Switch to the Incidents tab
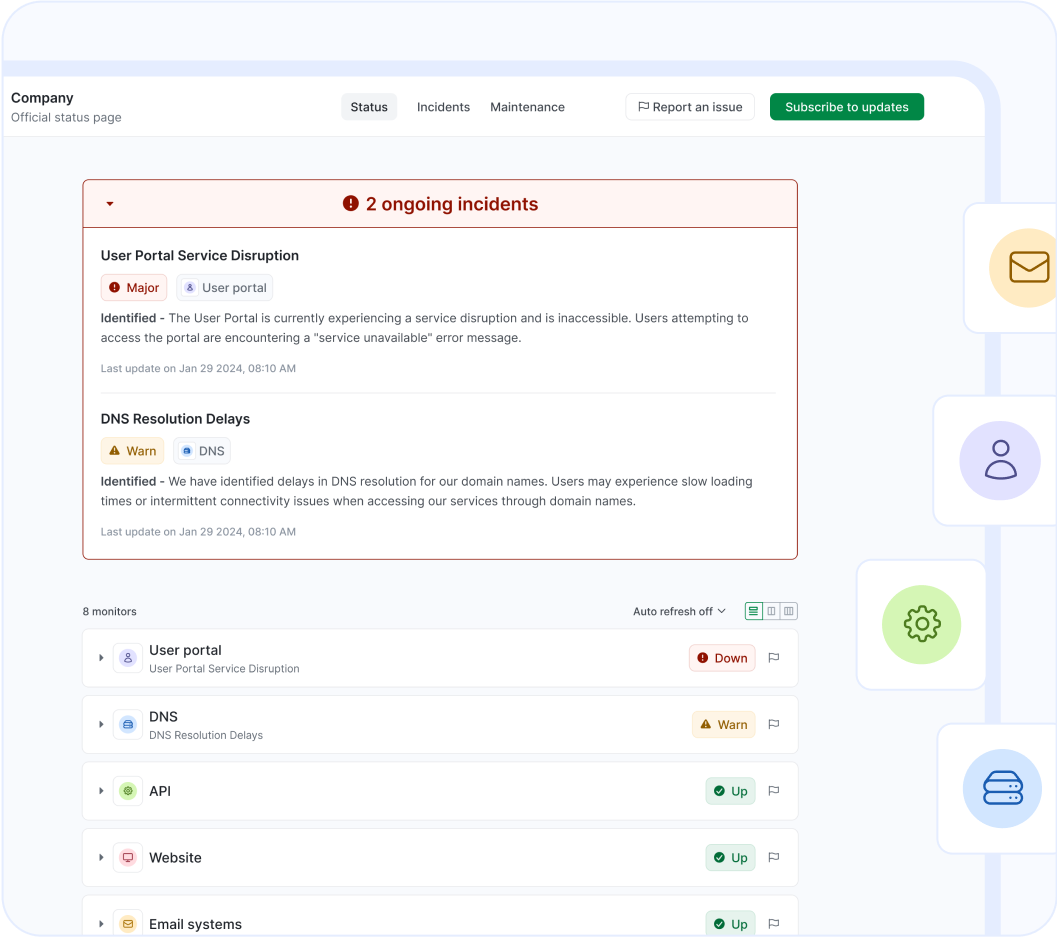 pos(443,106)
